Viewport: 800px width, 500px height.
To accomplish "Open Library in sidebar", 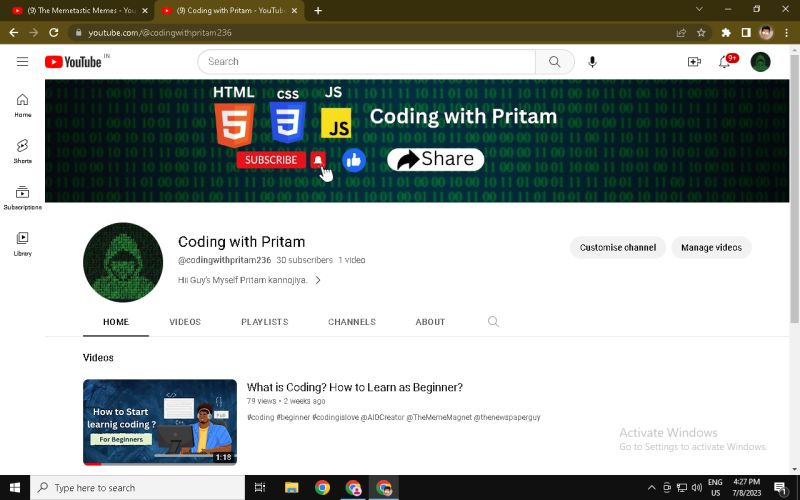I will [x=22, y=244].
